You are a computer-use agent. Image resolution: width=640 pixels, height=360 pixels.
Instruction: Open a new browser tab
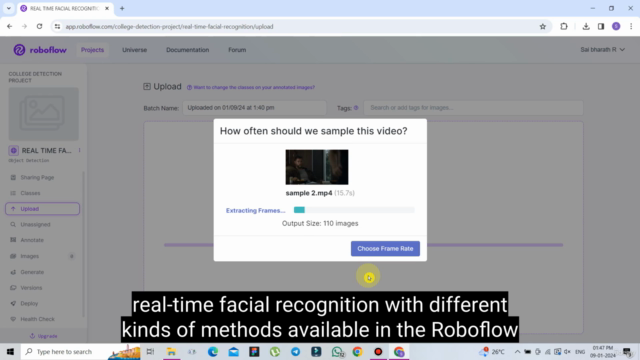point(122,8)
